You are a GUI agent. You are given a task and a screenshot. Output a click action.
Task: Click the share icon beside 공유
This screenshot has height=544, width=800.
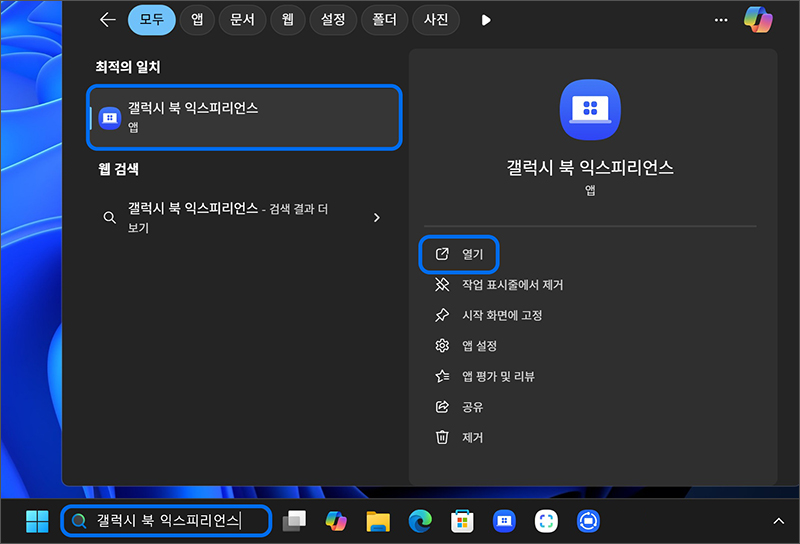point(442,407)
